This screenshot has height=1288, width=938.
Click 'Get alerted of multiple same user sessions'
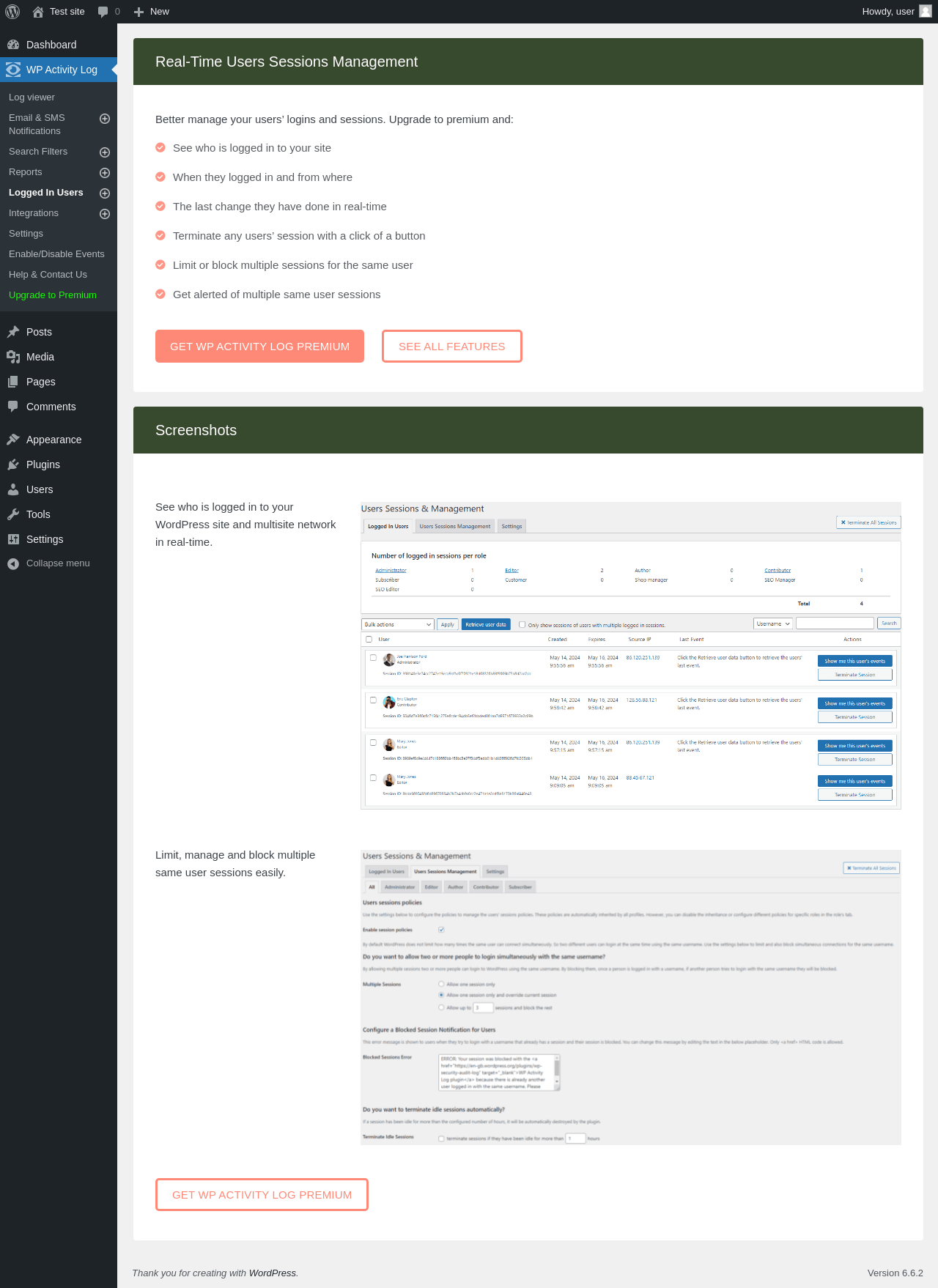pyautogui.click(x=276, y=295)
